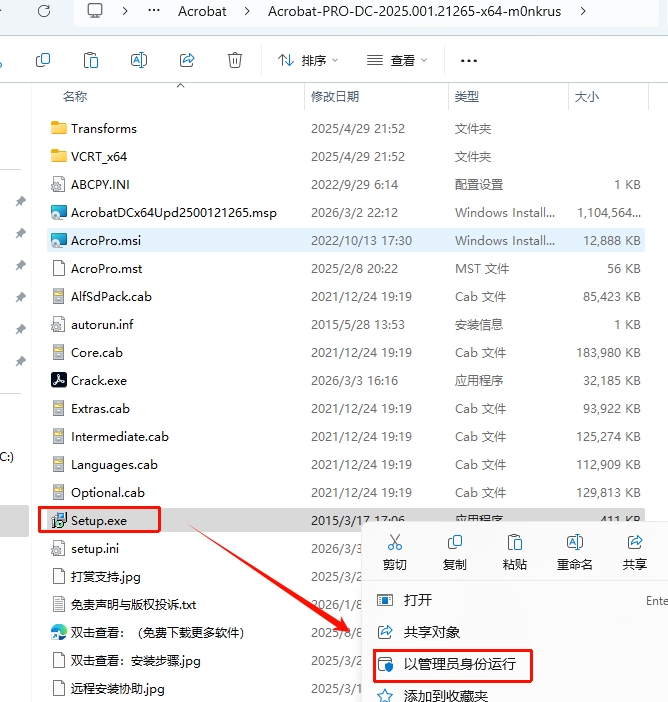668x702 pixels.
Task: Sort by the 大小 column header
Action: pos(587,96)
